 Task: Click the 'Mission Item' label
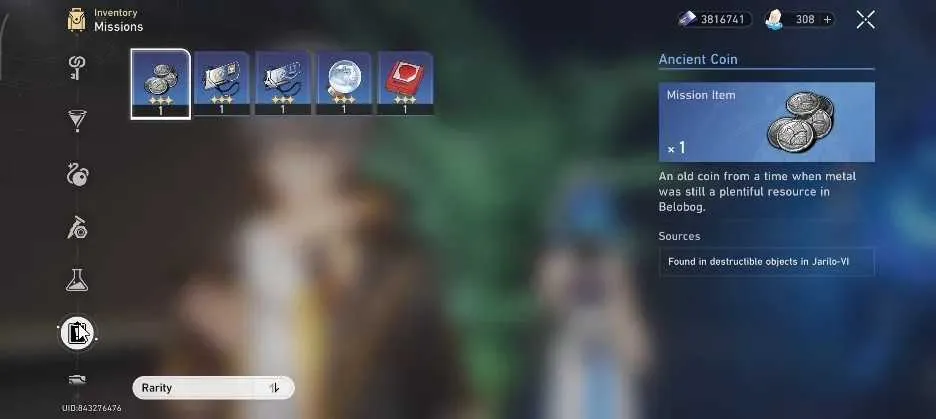[x=701, y=95]
